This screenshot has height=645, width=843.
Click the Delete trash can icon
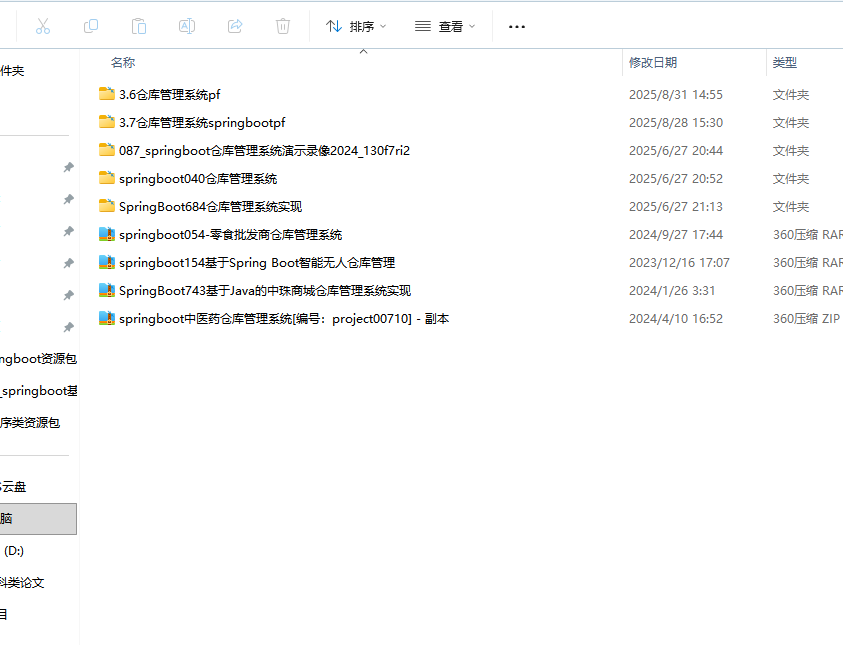point(283,26)
